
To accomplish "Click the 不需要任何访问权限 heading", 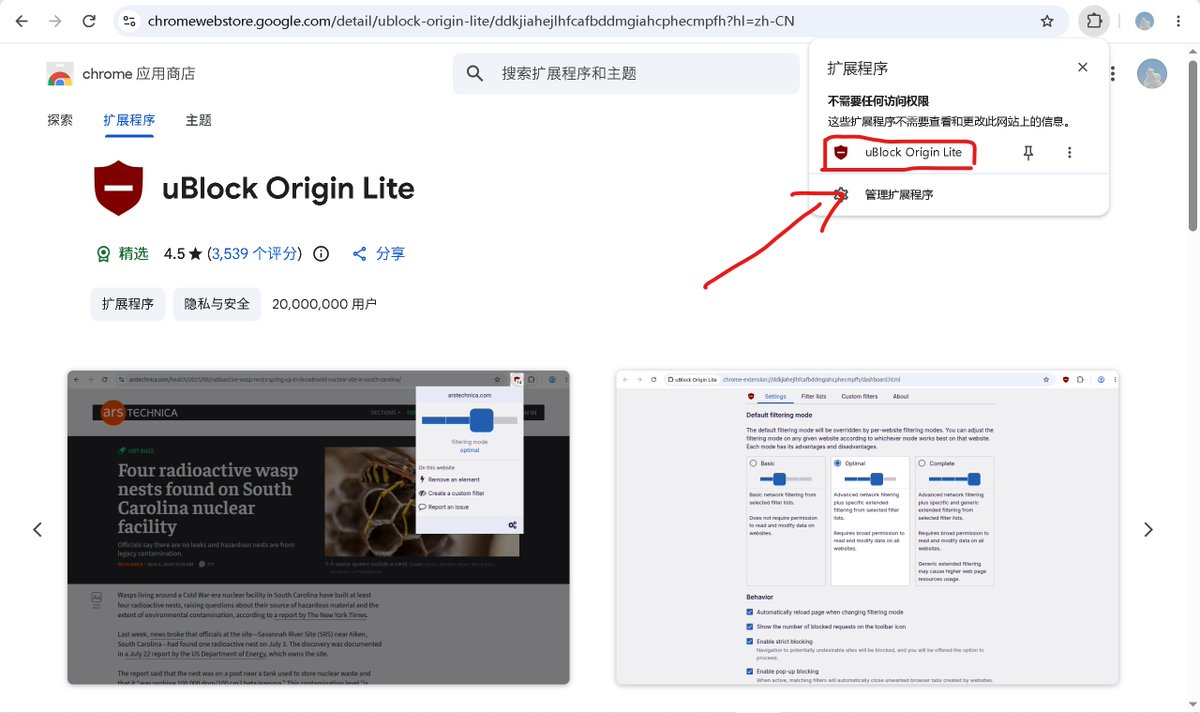I will click(x=878, y=101).
